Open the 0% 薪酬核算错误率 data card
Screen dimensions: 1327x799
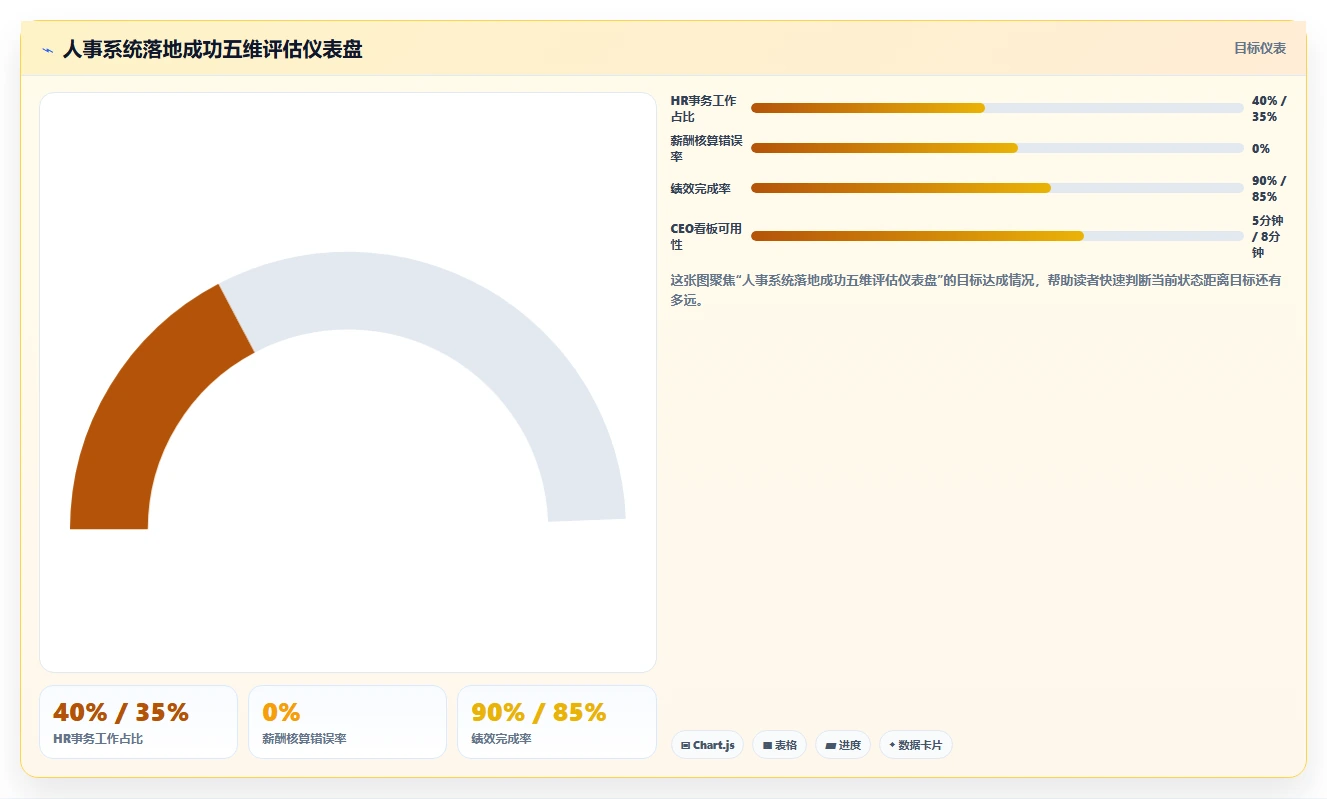[x=347, y=722]
